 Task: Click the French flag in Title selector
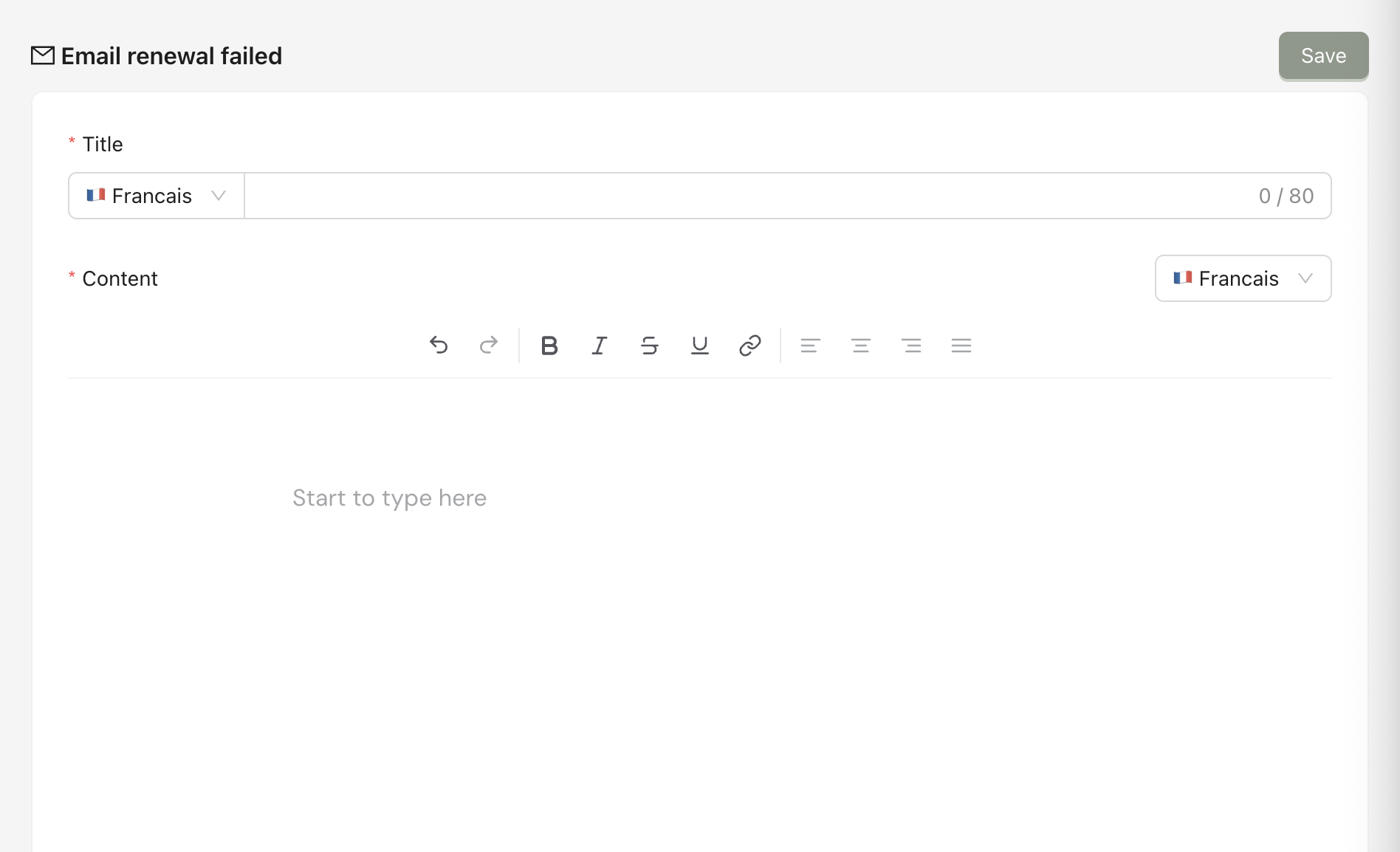[96, 195]
